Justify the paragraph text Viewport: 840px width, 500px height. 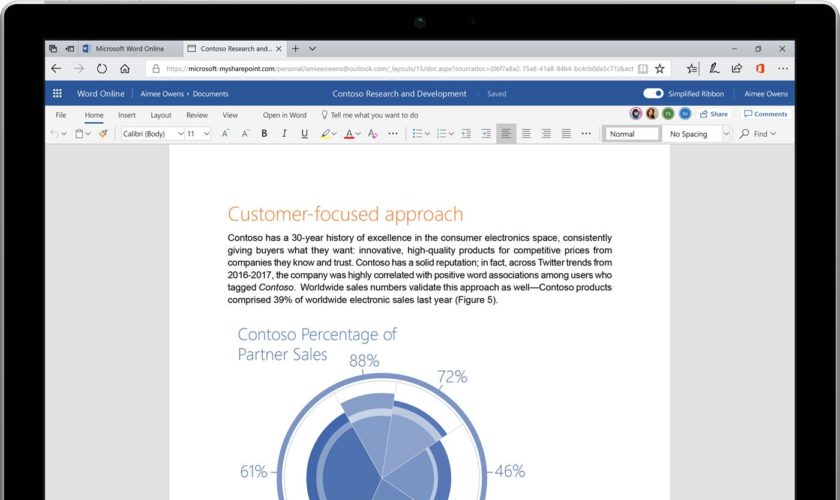pyautogui.click(x=566, y=134)
